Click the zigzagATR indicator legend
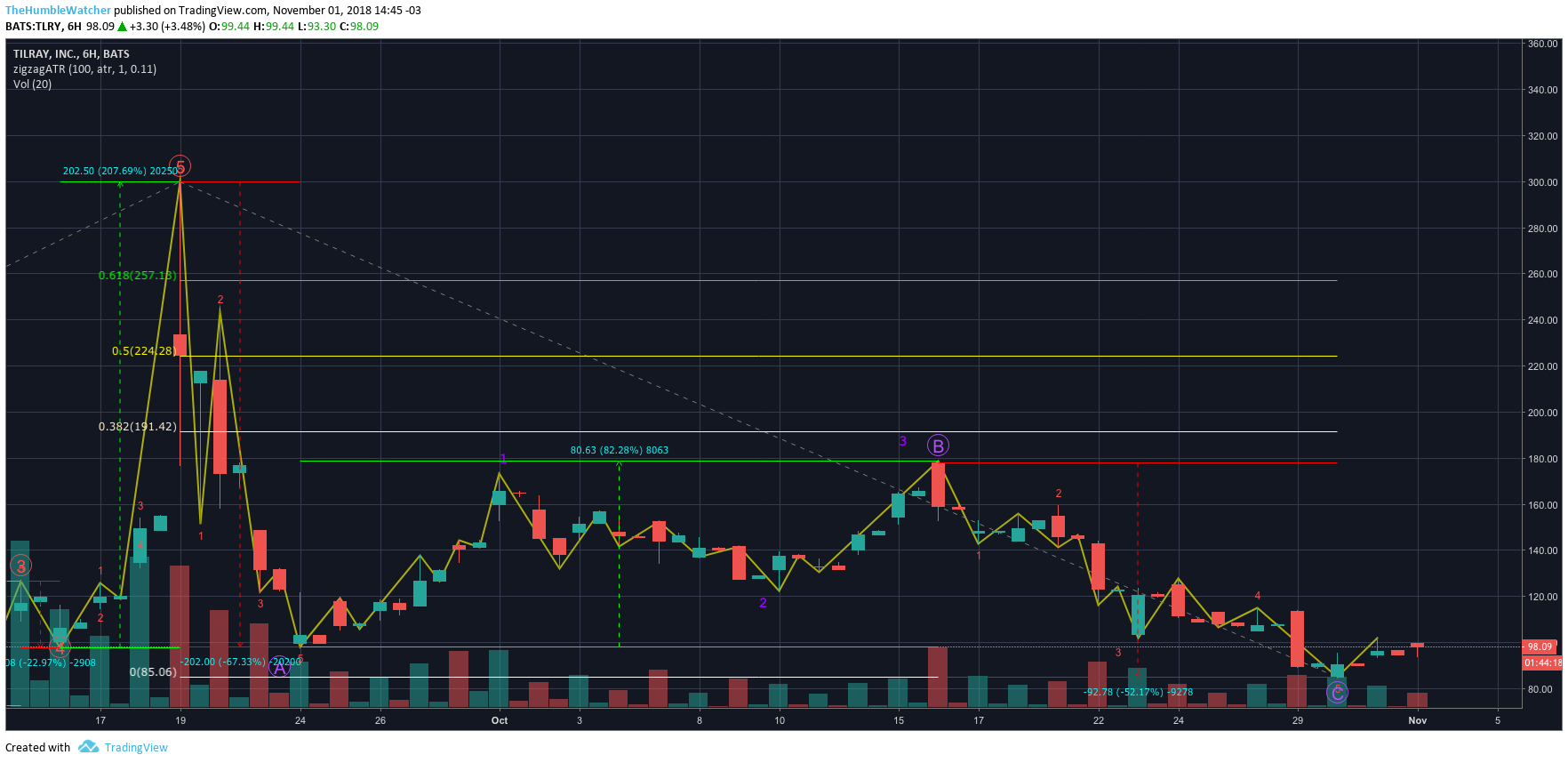Image resolution: width=1568 pixels, height=763 pixels. coord(84,69)
